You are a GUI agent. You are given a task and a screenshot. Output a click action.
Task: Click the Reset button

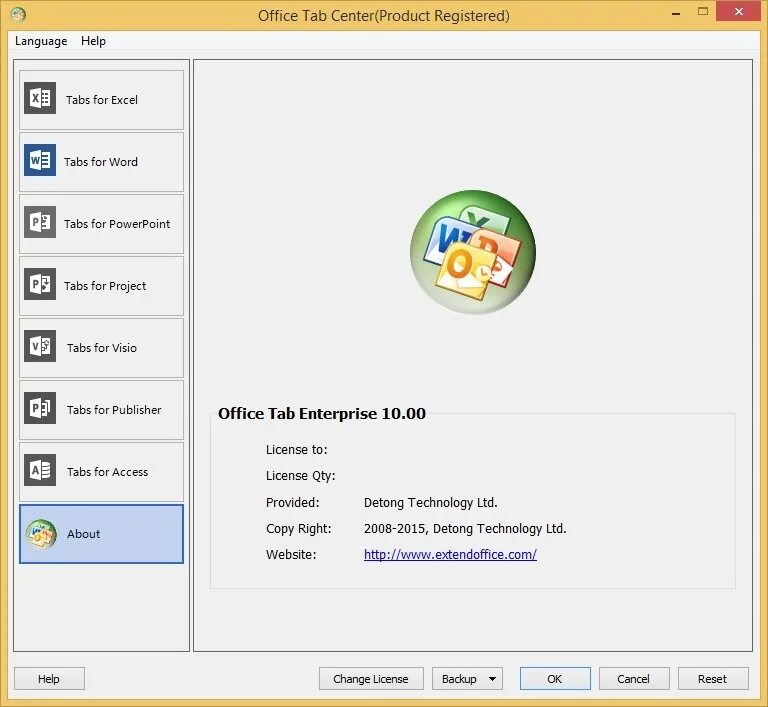(x=713, y=679)
